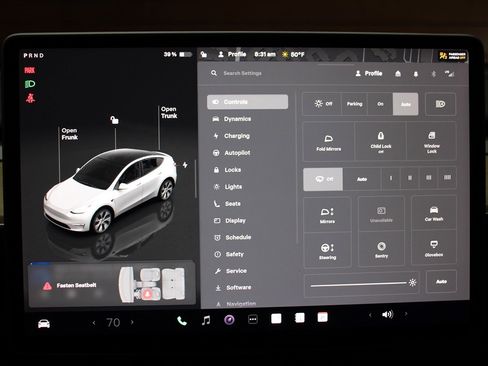Decrease cabin temperature with left arrow

[94, 323]
